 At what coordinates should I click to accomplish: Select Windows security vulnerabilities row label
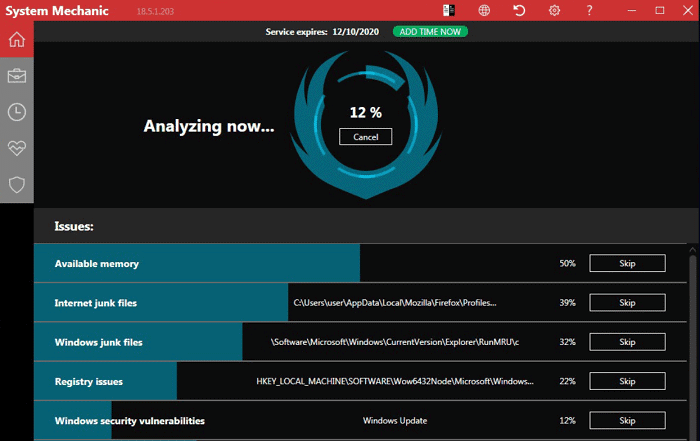pos(129,421)
